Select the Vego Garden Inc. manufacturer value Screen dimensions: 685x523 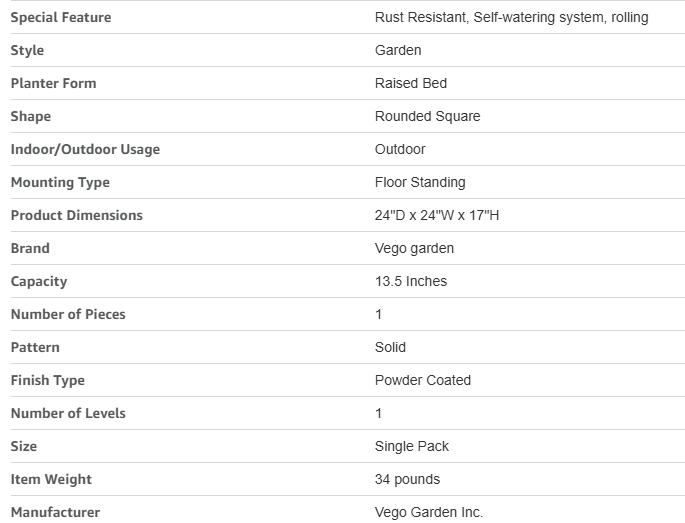click(429, 512)
